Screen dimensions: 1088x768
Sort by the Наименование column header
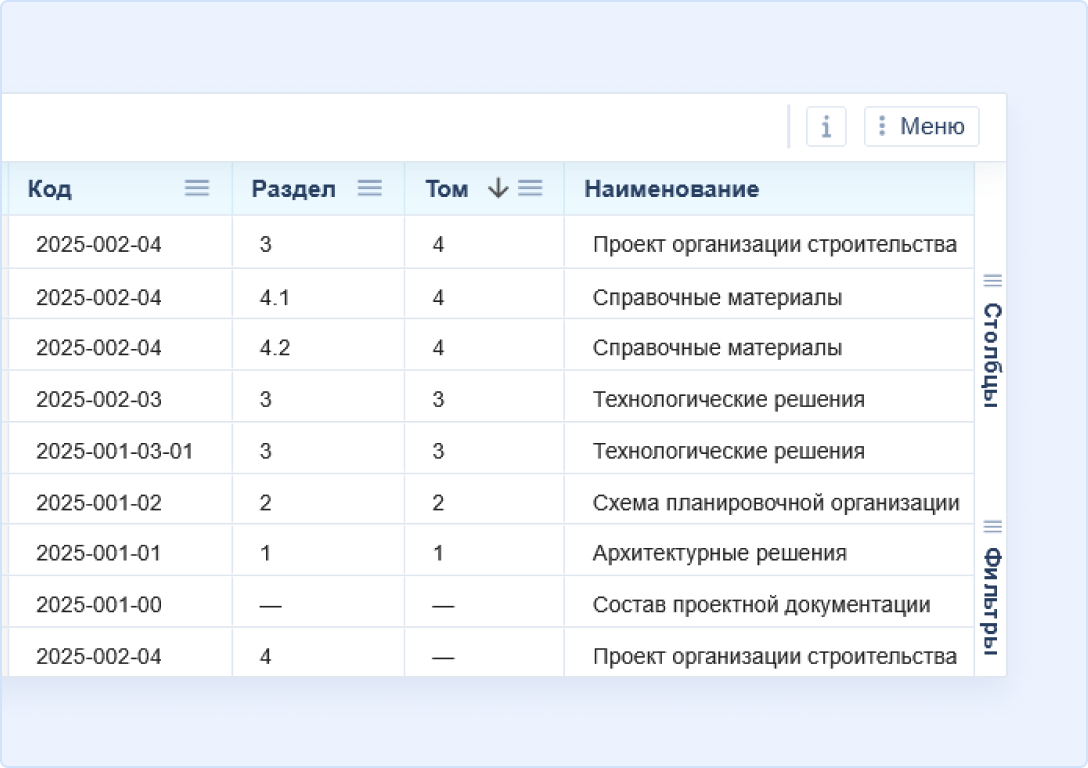[x=671, y=189]
